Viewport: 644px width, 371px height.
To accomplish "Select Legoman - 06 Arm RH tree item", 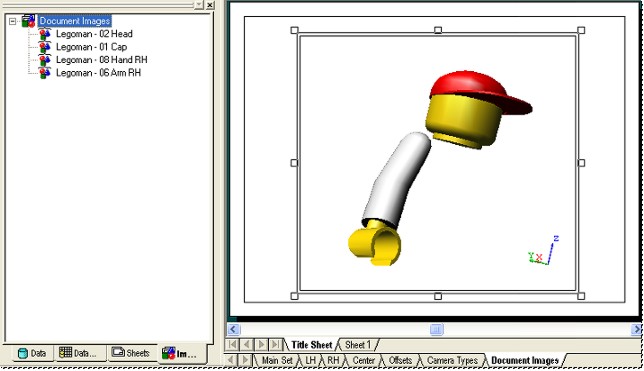I will pyautogui.click(x=98, y=73).
